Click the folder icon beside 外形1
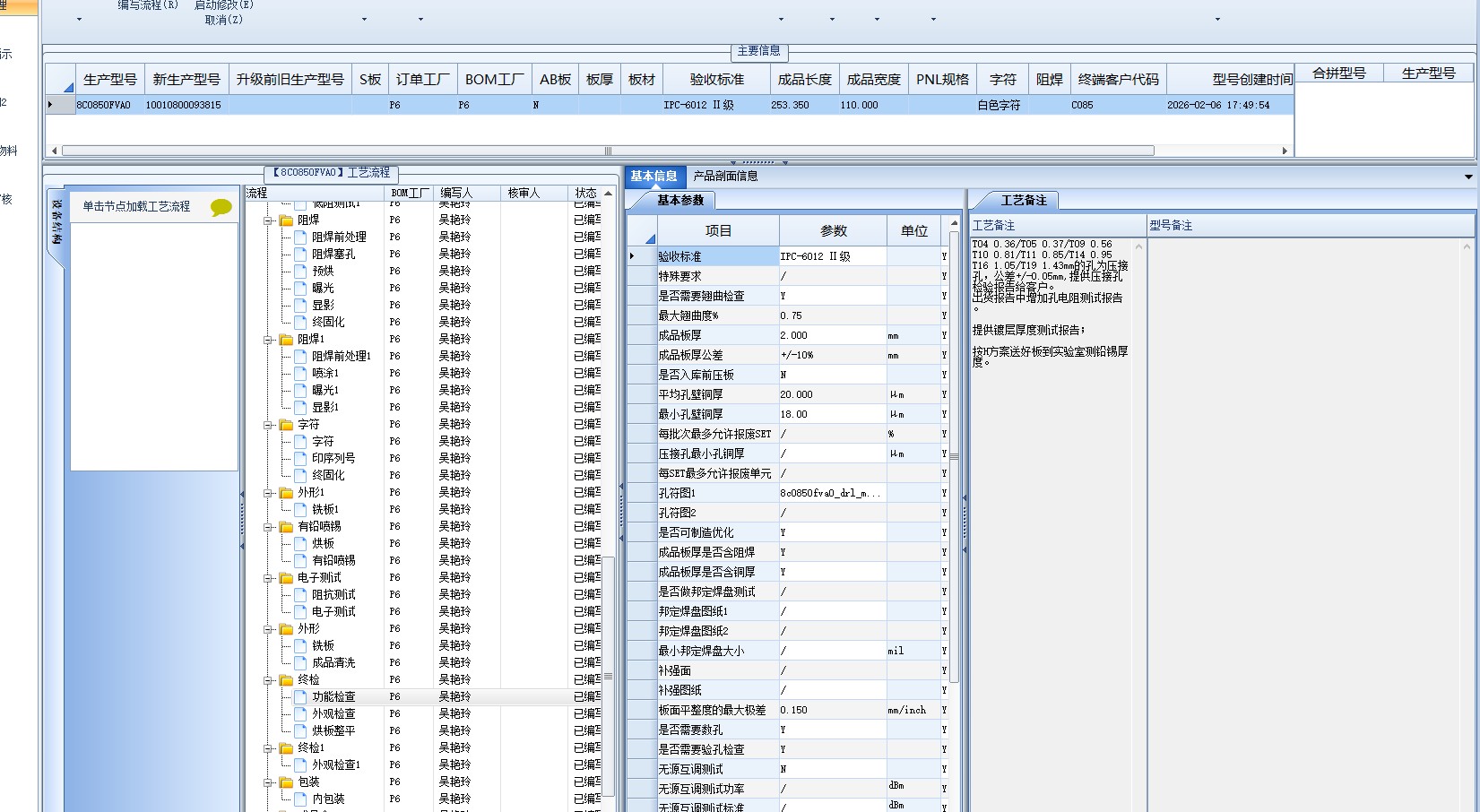The image size is (1480, 812). [x=286, y=493]
